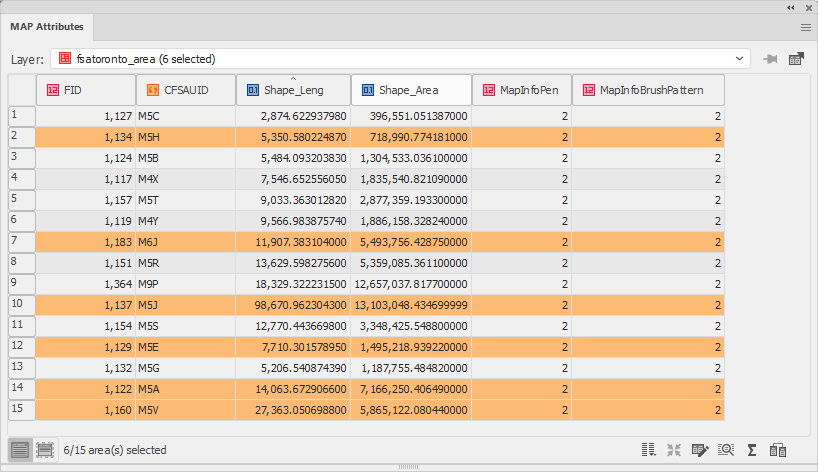The width and height of the screenshot is (818, 472).
Task: Click cell with CFSAUID M9P
Action: [x=186, y=284]
